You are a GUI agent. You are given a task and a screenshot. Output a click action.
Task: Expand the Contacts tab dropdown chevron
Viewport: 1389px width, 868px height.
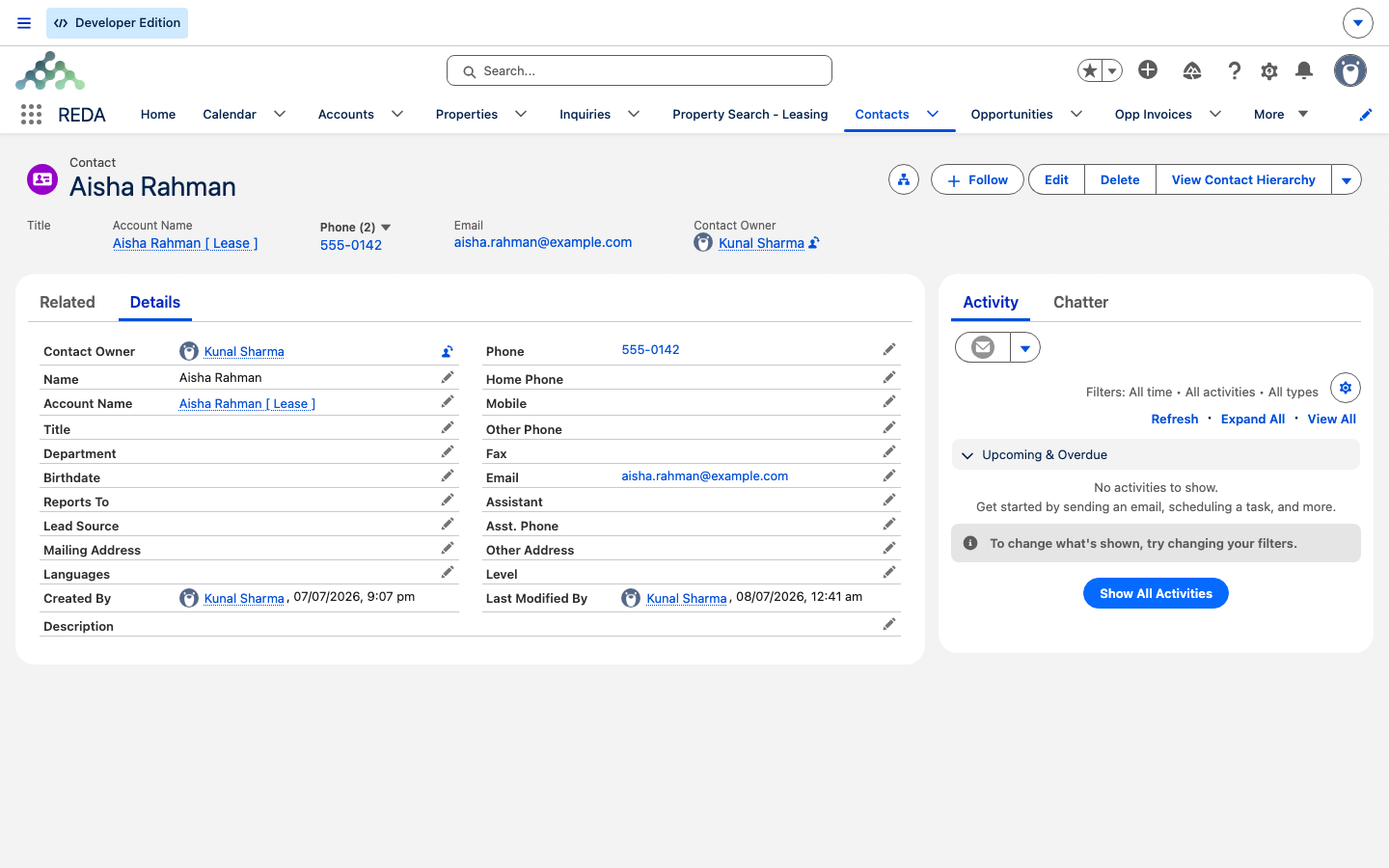[933, 114]
